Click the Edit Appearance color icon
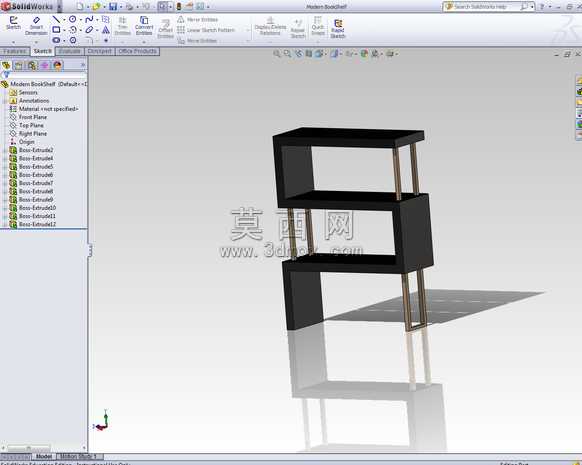The image size is (582, 465). point(364,54)
